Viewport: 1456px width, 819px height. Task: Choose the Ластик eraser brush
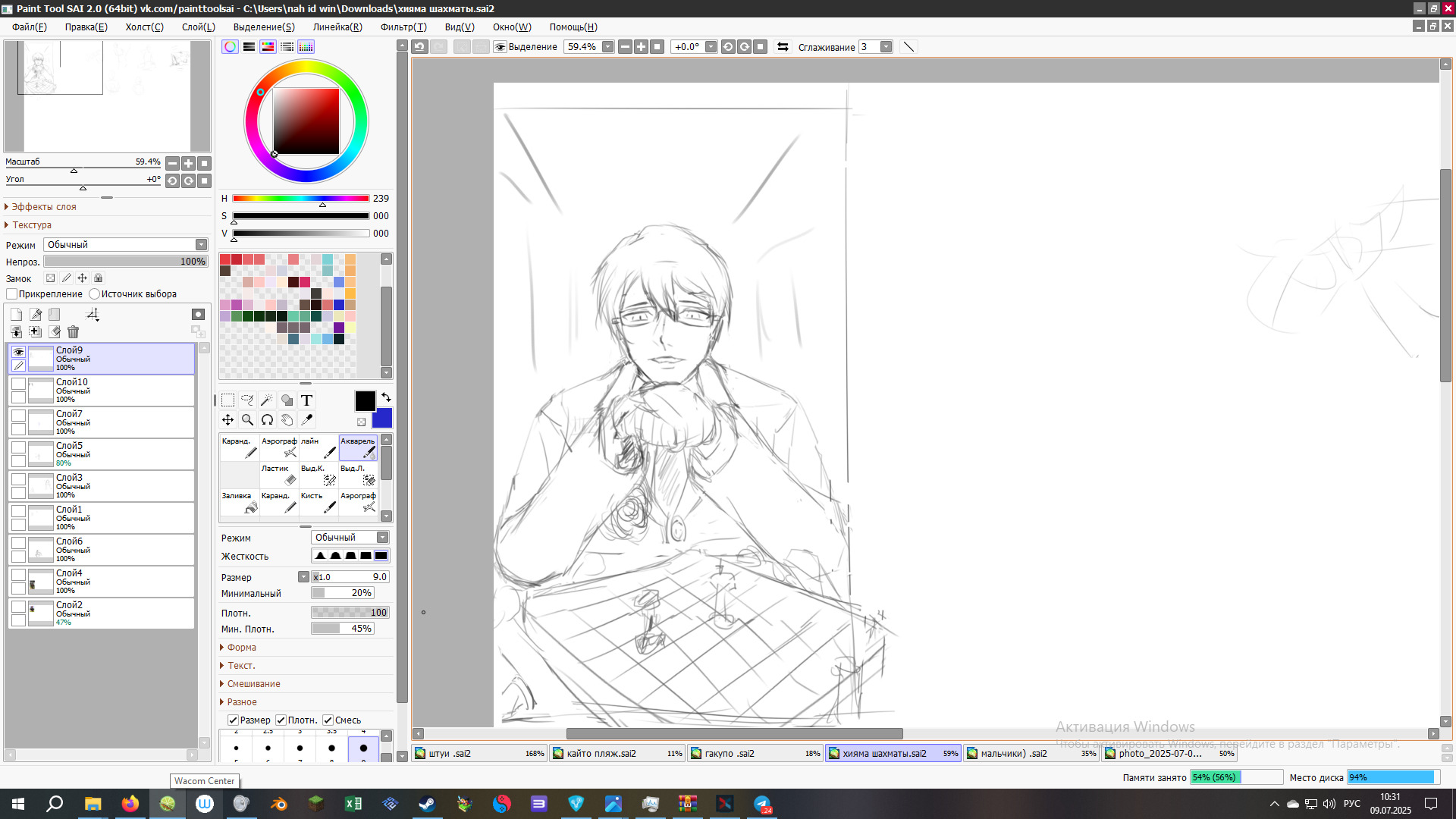click(x=279, y=475)
